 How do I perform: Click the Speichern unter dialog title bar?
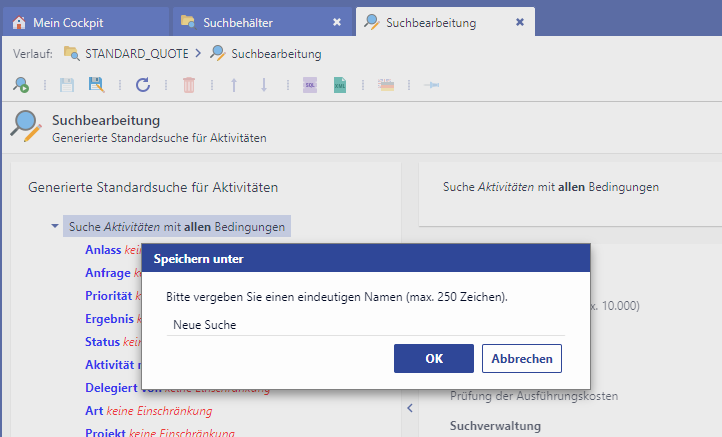pyautogui.click(x=366, y=258)
